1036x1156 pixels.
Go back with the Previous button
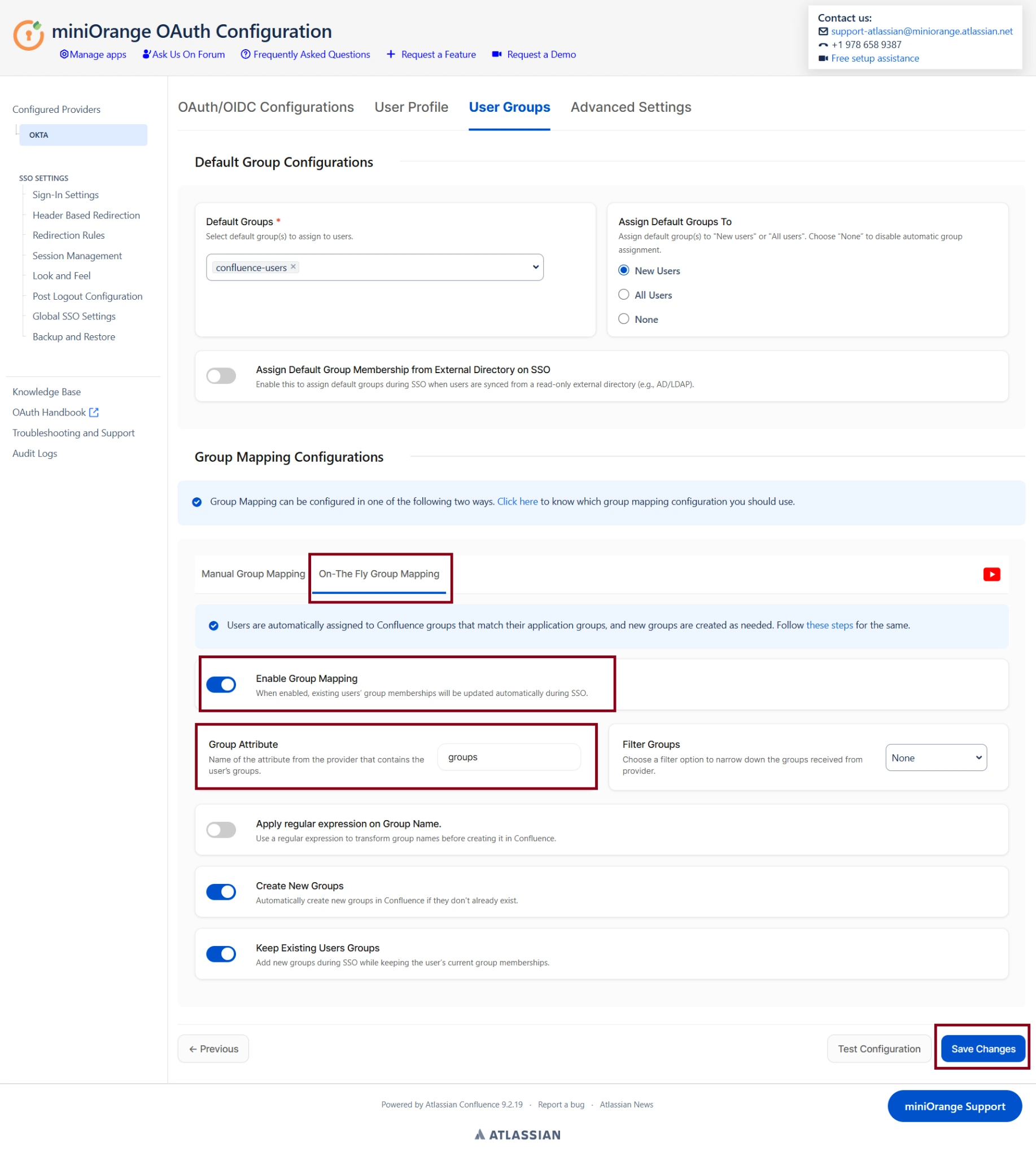(213, 1048)
